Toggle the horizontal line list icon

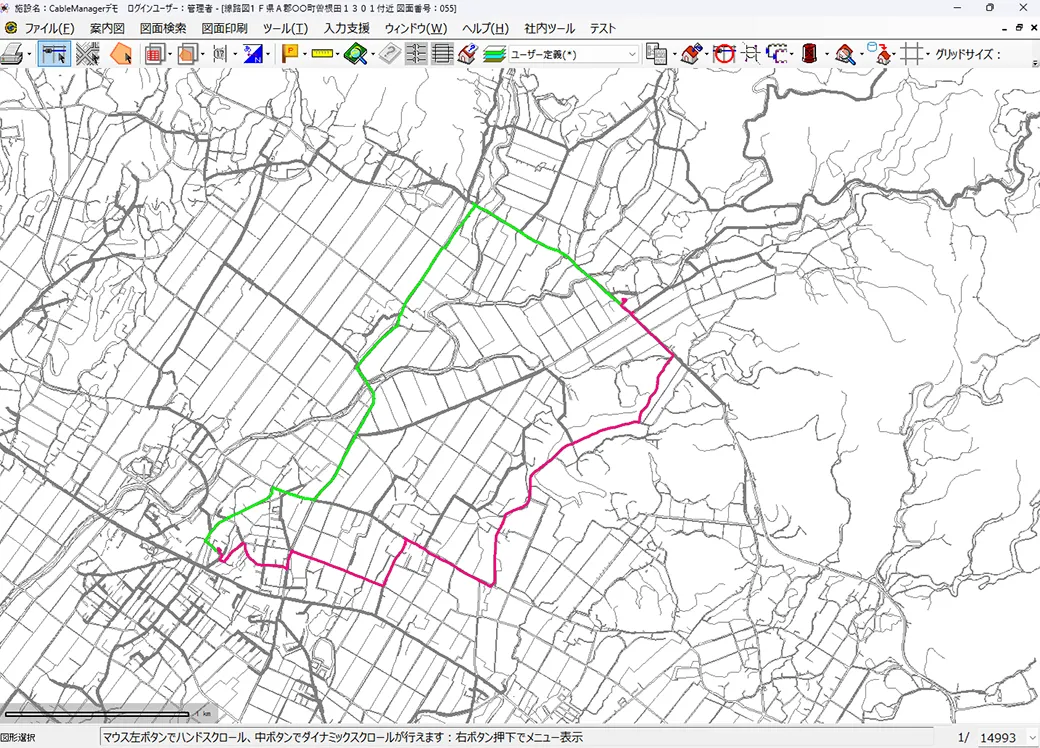coord(442,54)
